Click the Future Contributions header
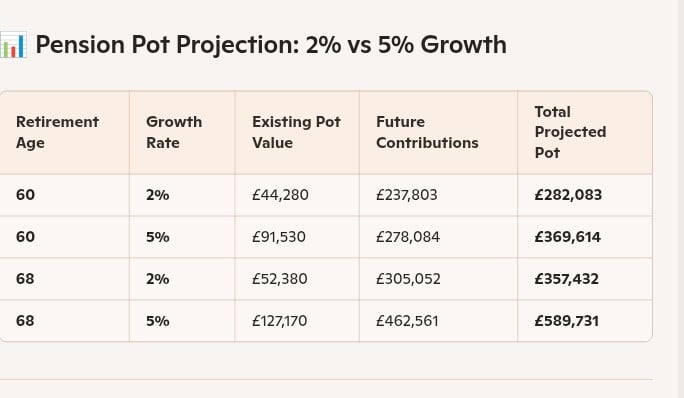This screenshot has height=398, width=684. pyautogui.click(x=427, y=132)
